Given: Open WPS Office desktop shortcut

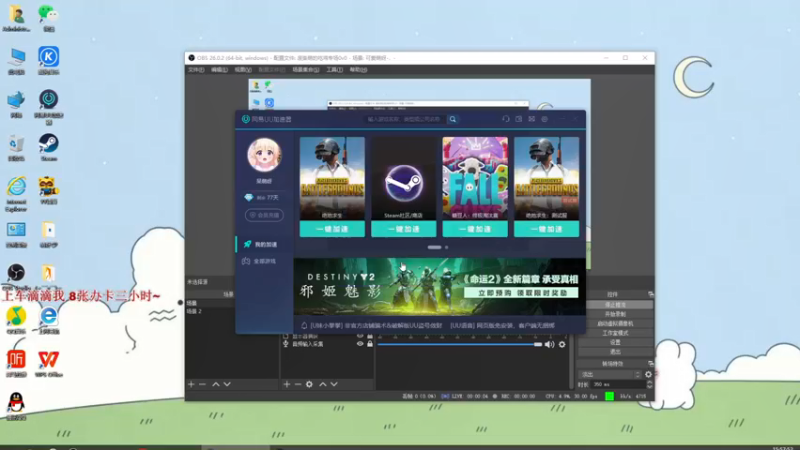Looking at the screenshot, I should [48, 363].
